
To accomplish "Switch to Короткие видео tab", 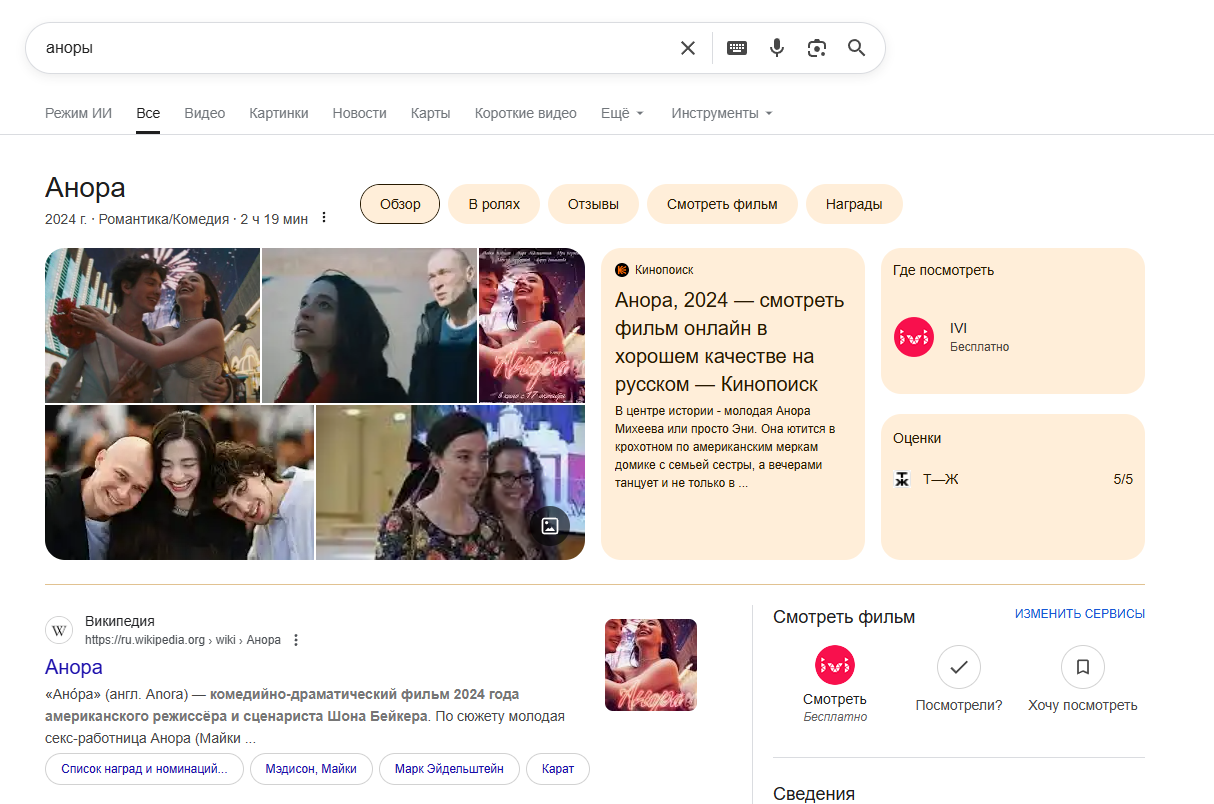I will coord(526,113).
